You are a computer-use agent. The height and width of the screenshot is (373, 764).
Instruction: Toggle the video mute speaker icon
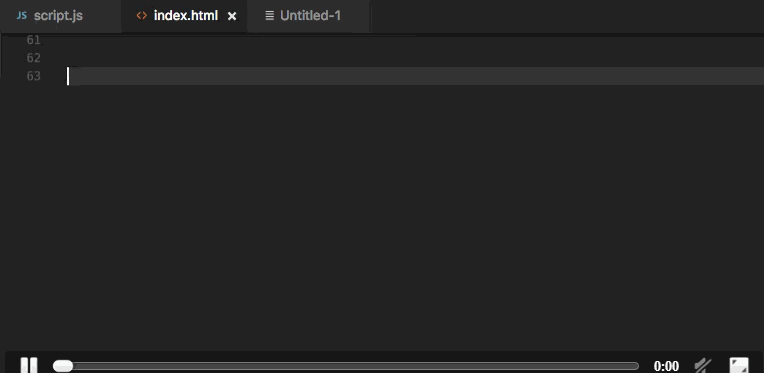pos(703,365)
